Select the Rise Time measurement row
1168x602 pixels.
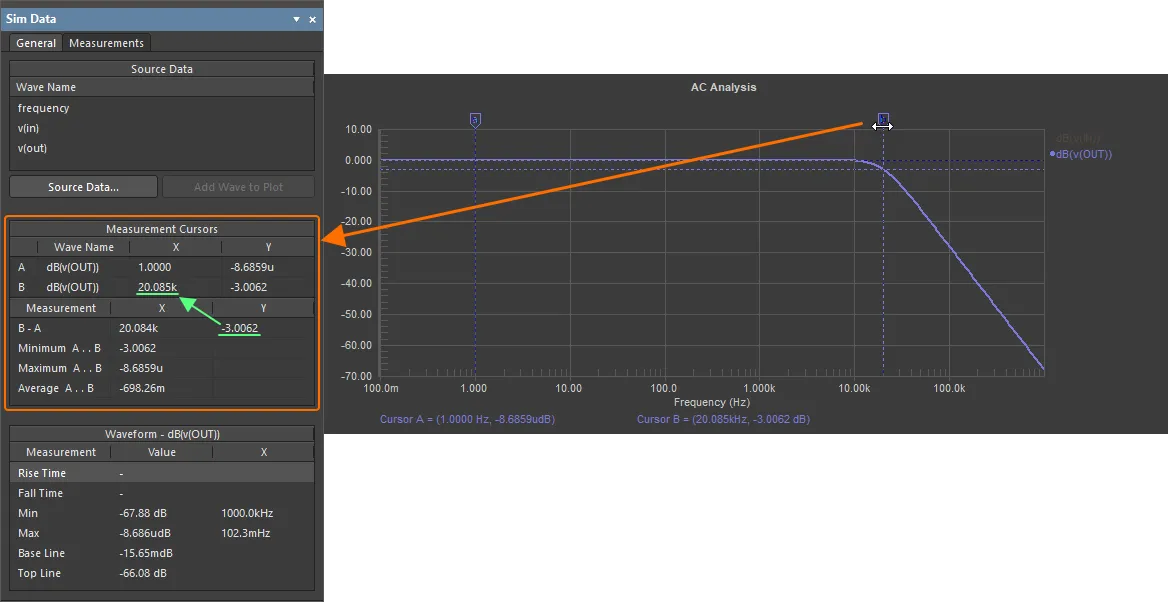[162, 473]
